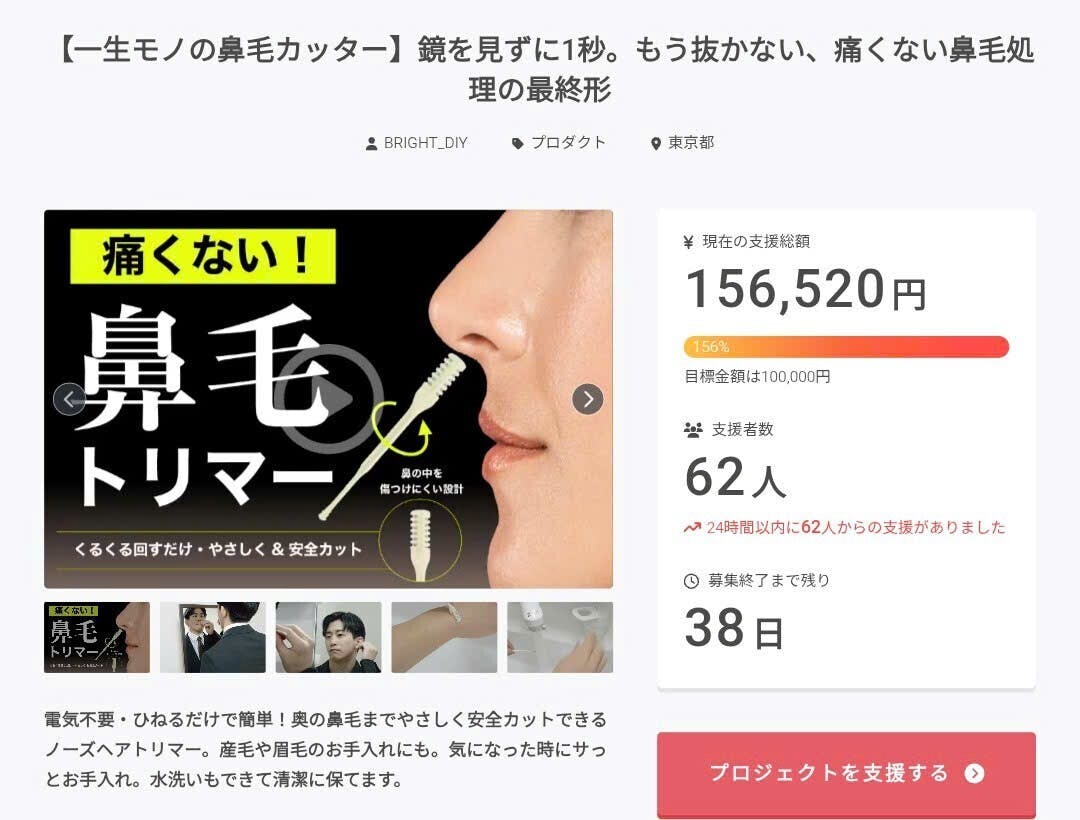Screen dimensions: 1080x820
Task: Open the BRIGHT_DIY creator profile link
Action: pos(426,143)
